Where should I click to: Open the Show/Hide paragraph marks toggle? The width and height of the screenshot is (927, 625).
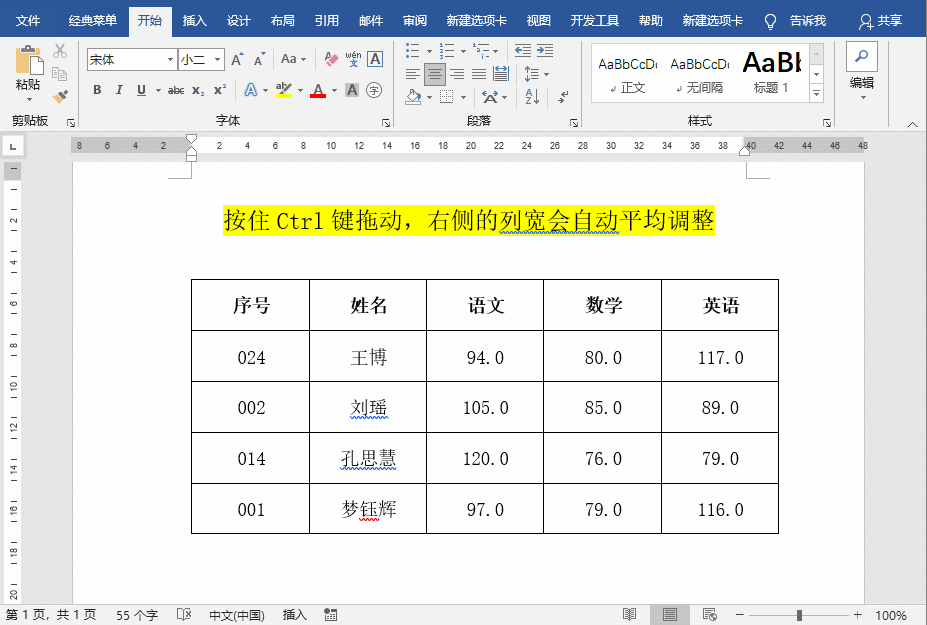pyautogui.click(x=562, y=97)
